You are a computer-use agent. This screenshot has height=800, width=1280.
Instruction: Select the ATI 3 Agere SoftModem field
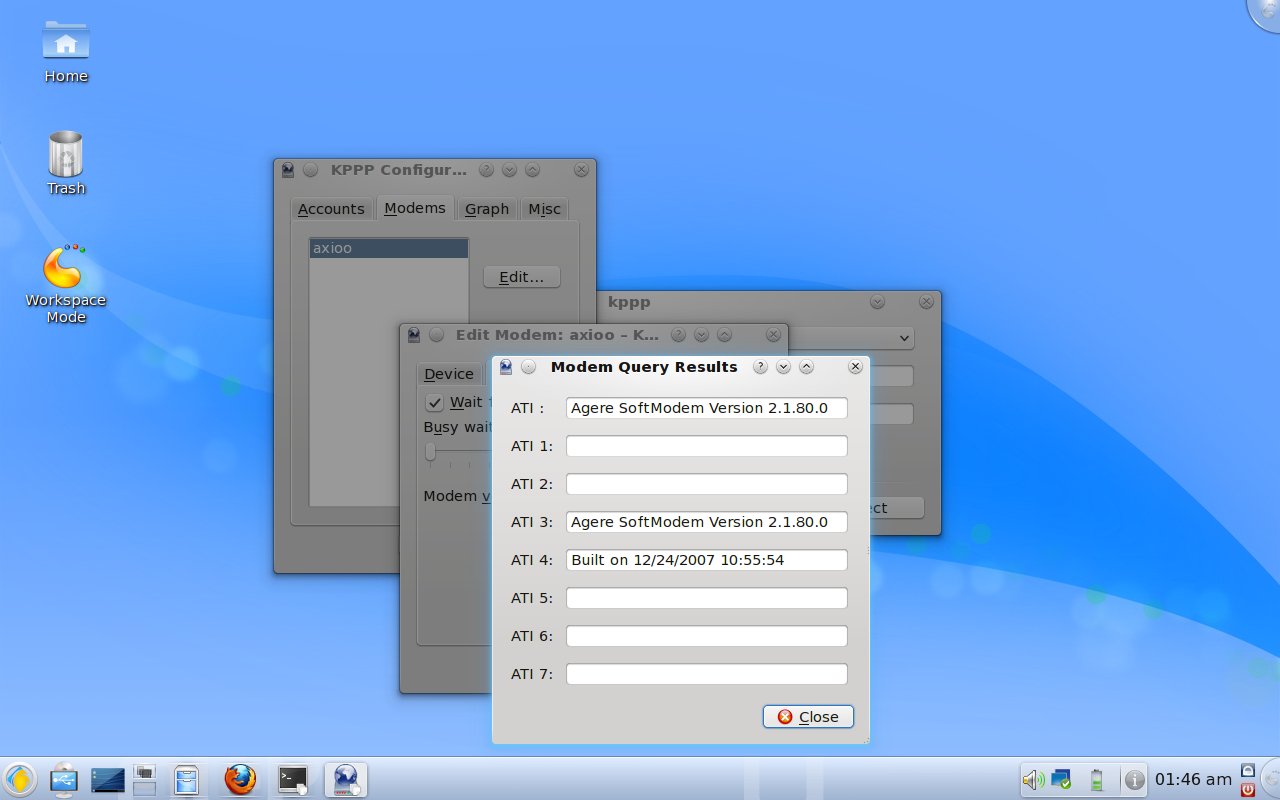[x=706, y=522]
